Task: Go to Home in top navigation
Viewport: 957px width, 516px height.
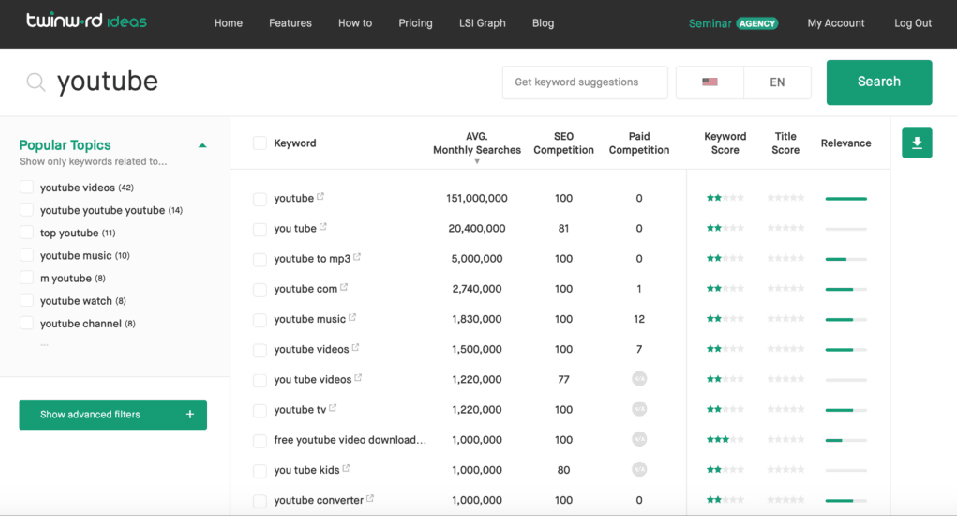Action: tap(228, 23)
